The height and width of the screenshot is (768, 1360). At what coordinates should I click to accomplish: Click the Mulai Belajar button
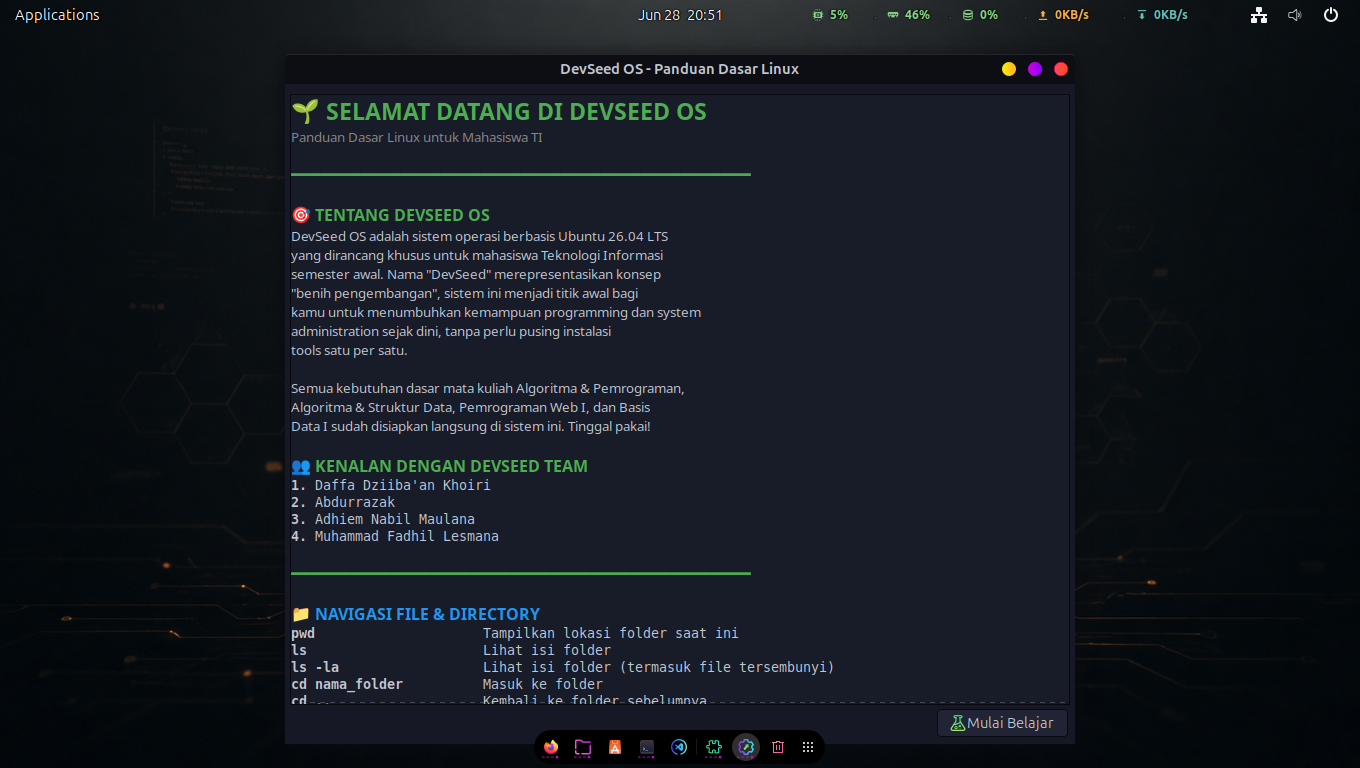click(x=1002, y=722)
